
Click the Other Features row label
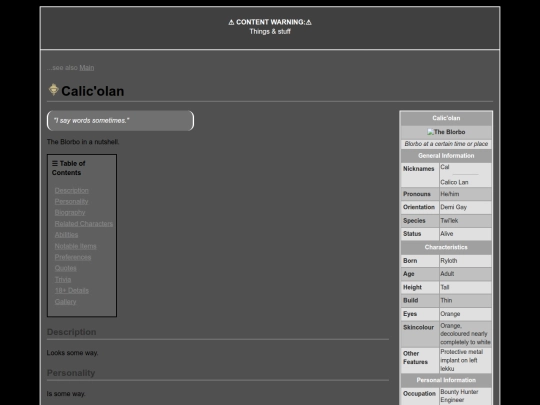tap(415, 358)
